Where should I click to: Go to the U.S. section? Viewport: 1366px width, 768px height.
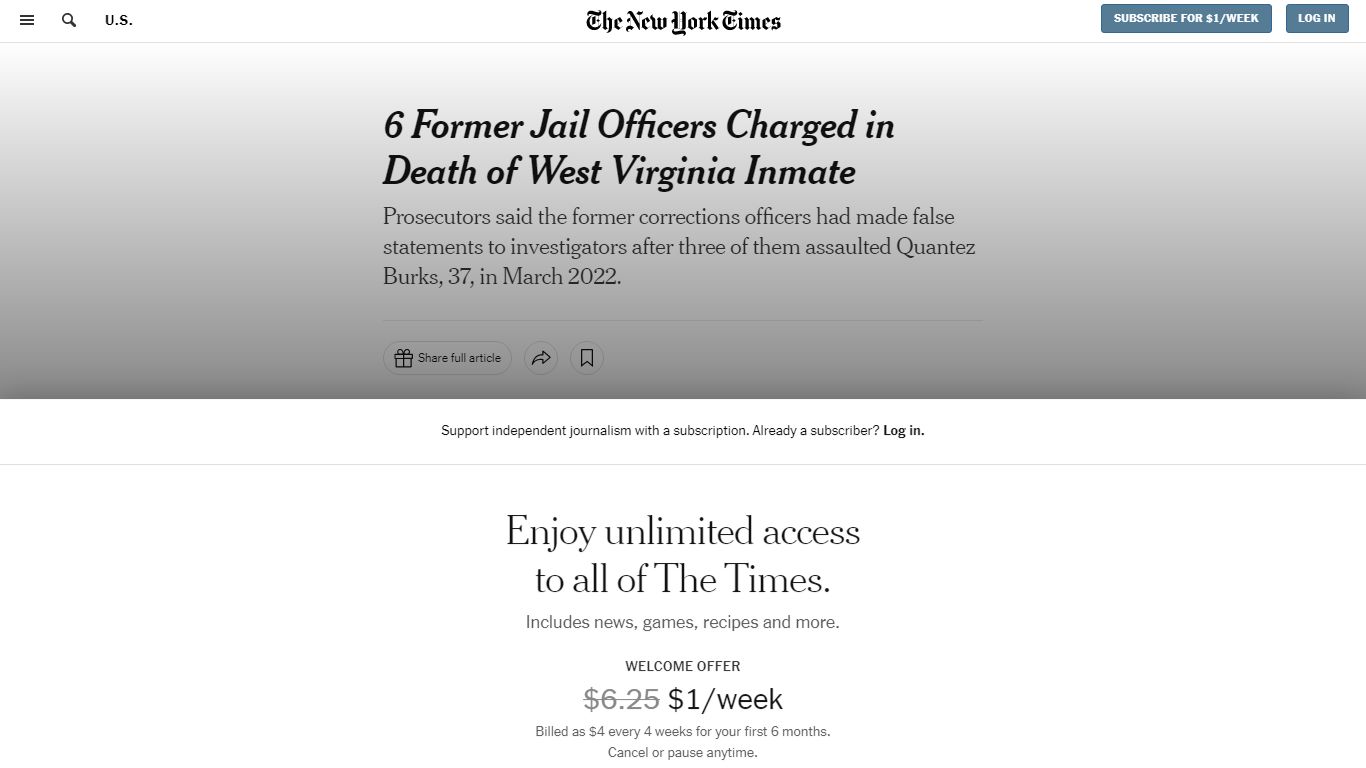coord(119,20)
